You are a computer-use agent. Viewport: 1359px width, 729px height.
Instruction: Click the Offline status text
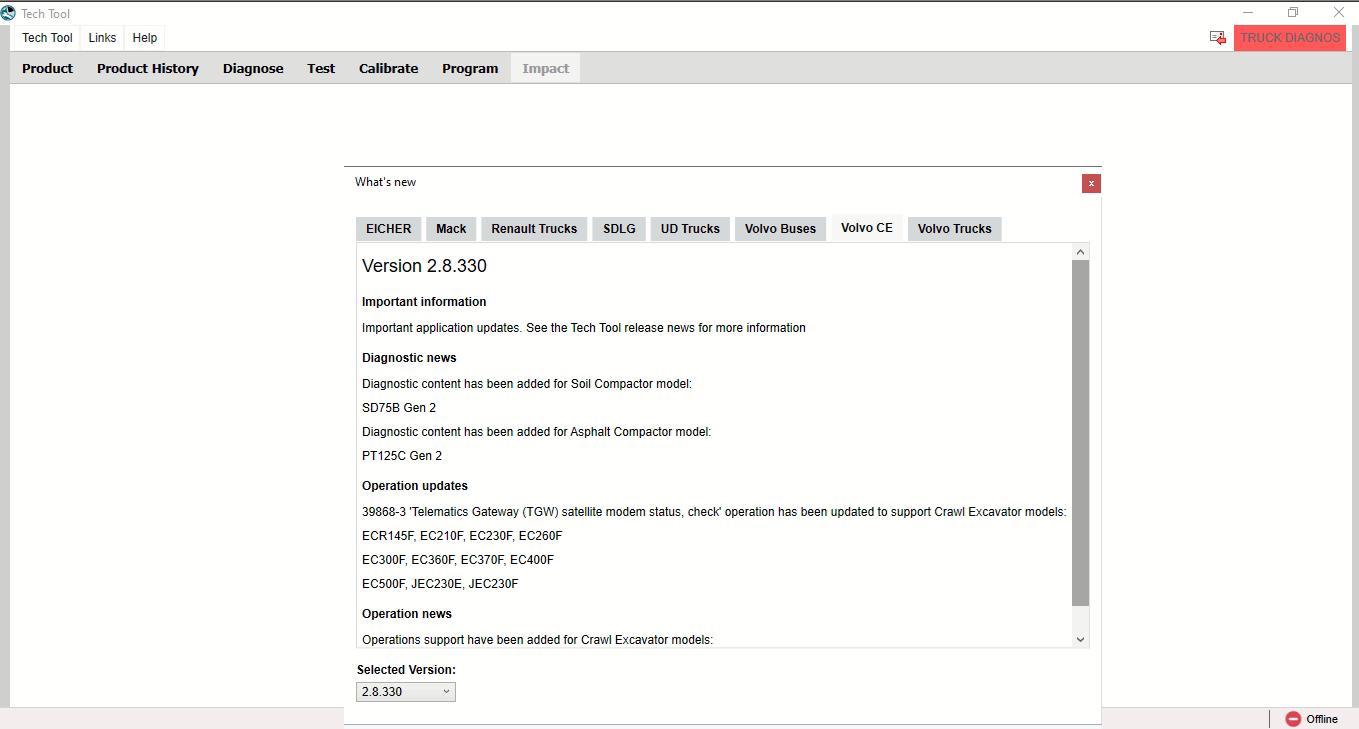[1322, 719]
